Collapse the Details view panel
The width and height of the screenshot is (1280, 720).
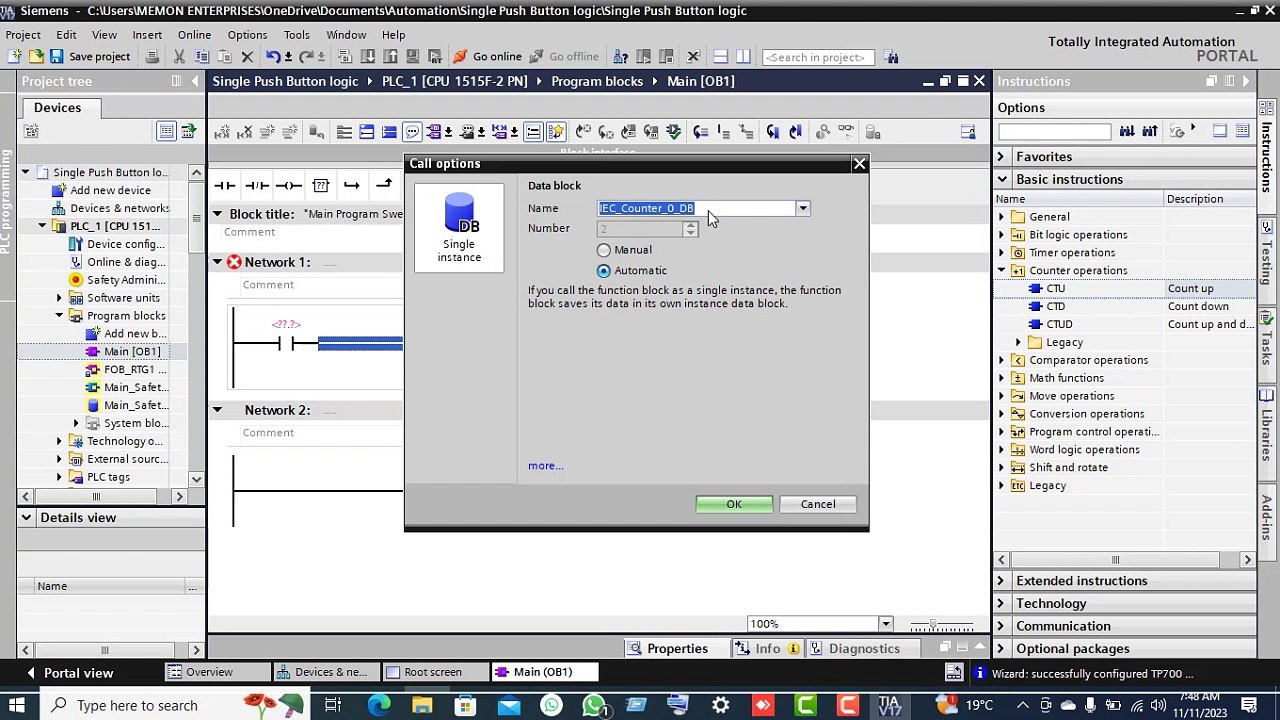26,518
